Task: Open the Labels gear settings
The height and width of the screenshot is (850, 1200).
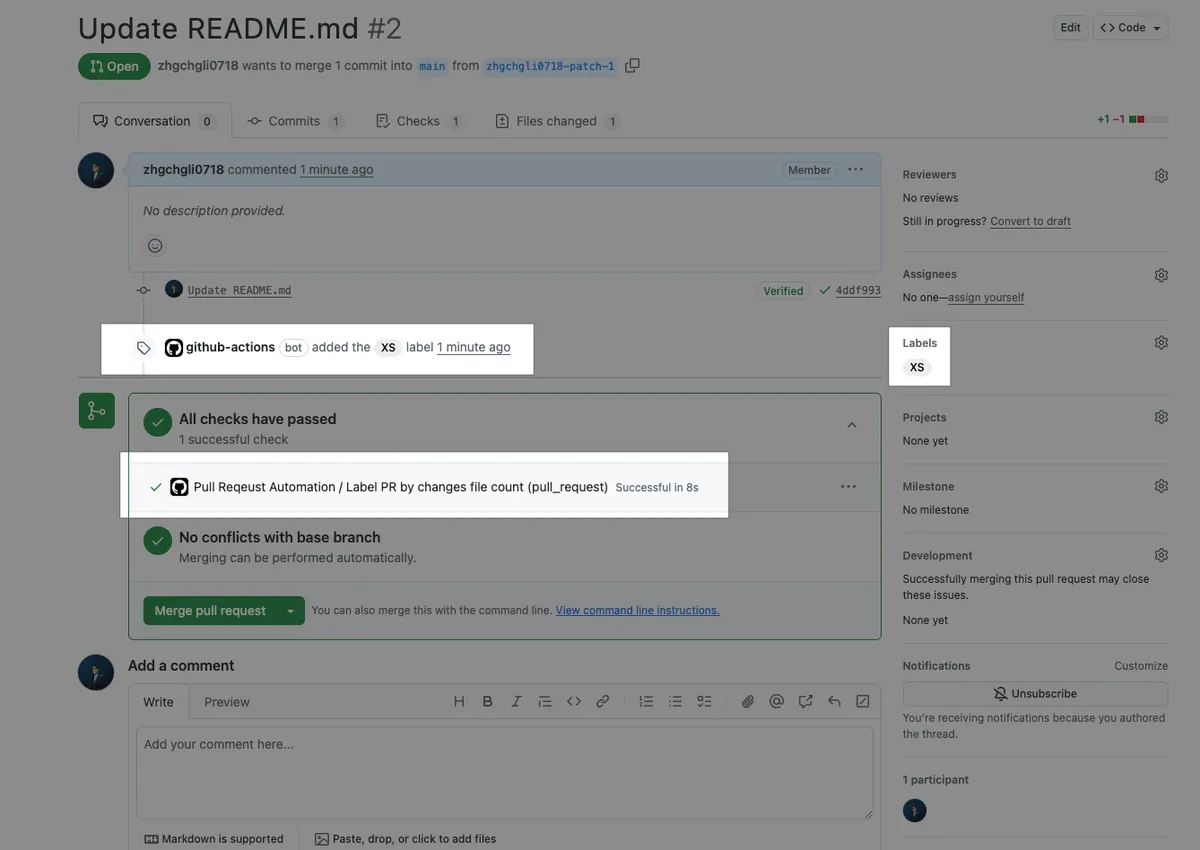Action: 1161,342
